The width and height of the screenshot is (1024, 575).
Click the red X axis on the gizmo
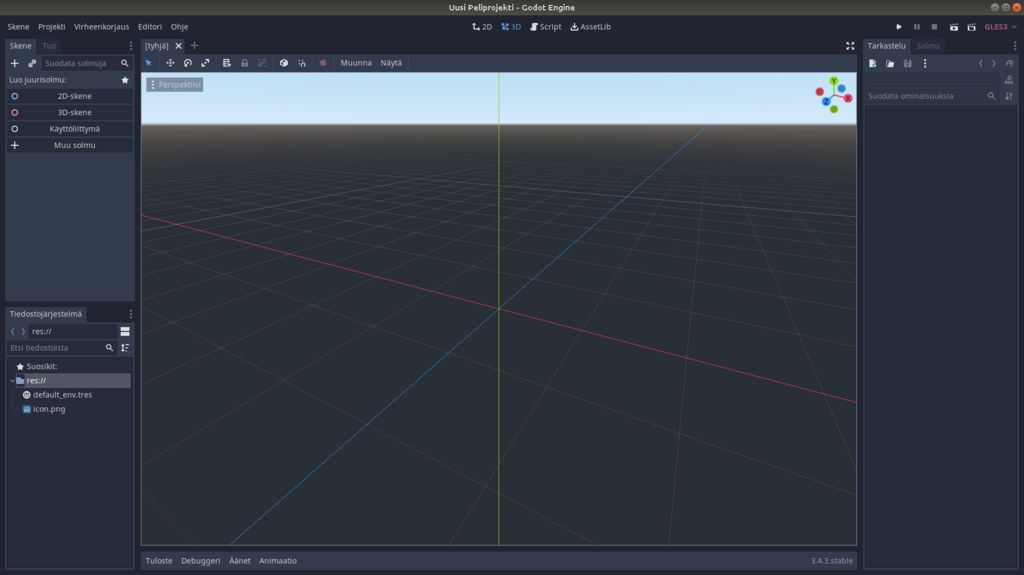(848, 98)
